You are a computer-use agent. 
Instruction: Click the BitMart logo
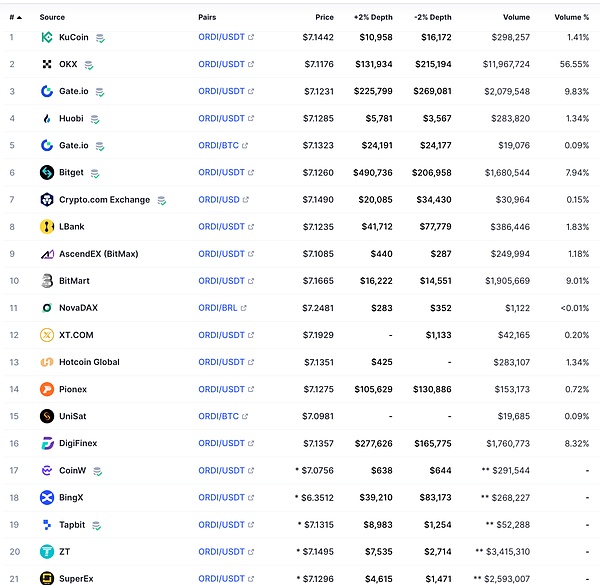point(47,281)
